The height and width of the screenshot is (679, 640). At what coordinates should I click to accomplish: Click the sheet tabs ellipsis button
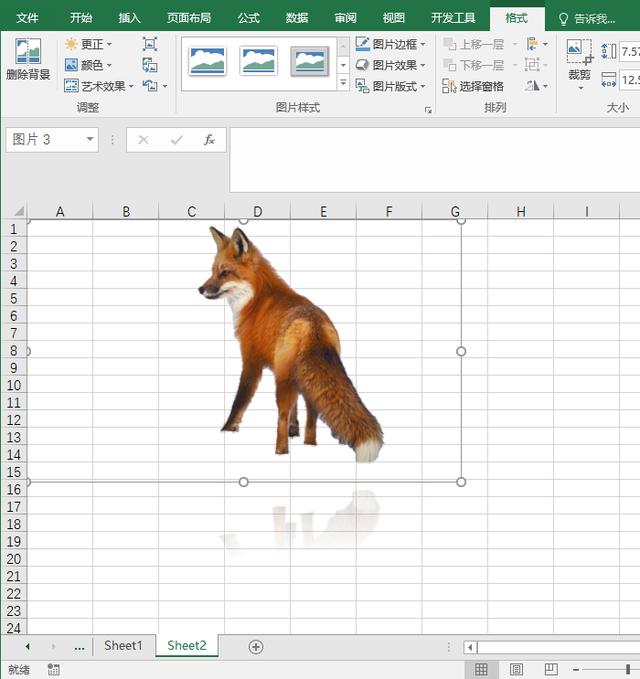click(x=79, y=647)
